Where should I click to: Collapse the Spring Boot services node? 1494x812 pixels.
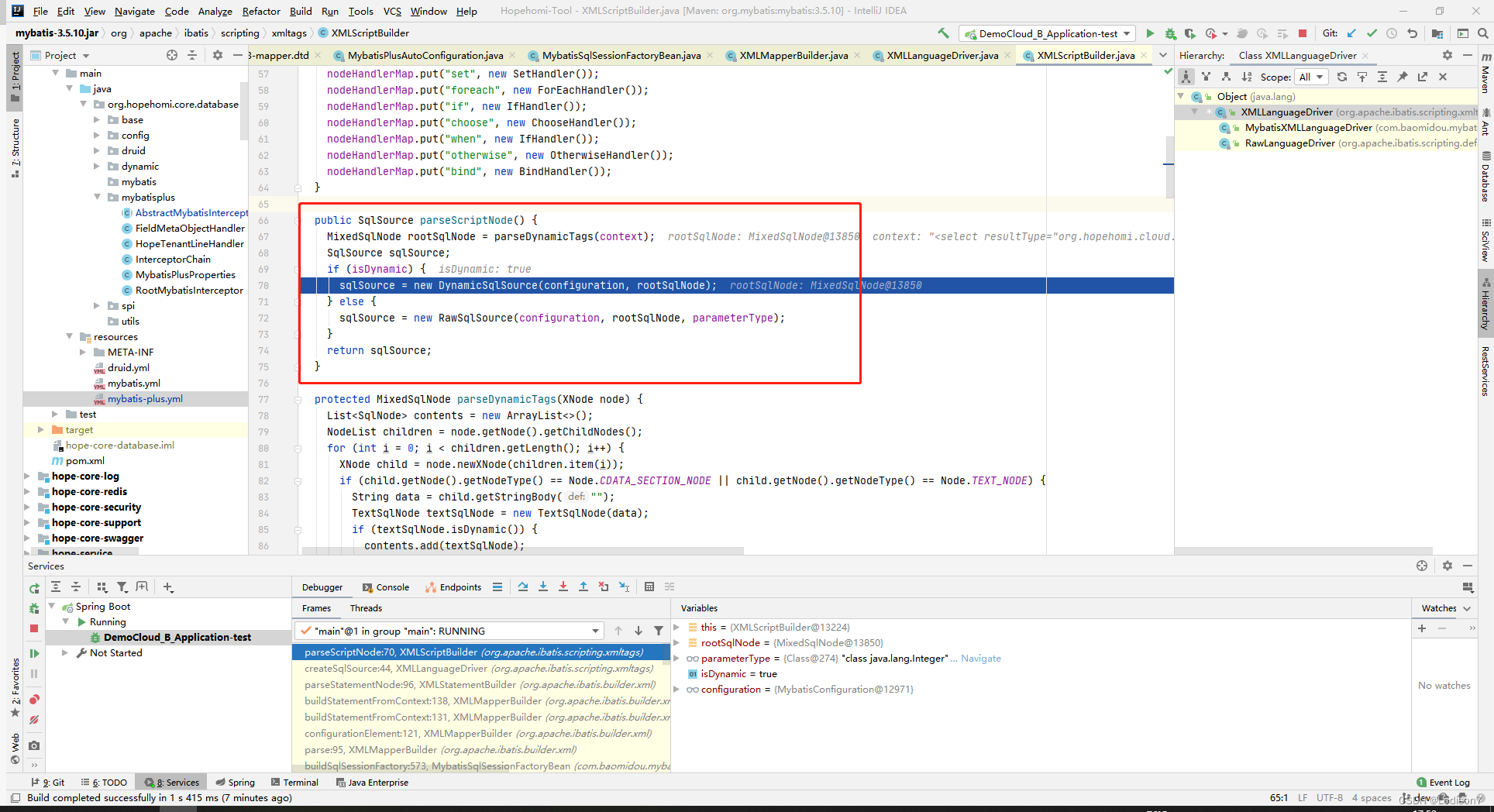(52, 607)
